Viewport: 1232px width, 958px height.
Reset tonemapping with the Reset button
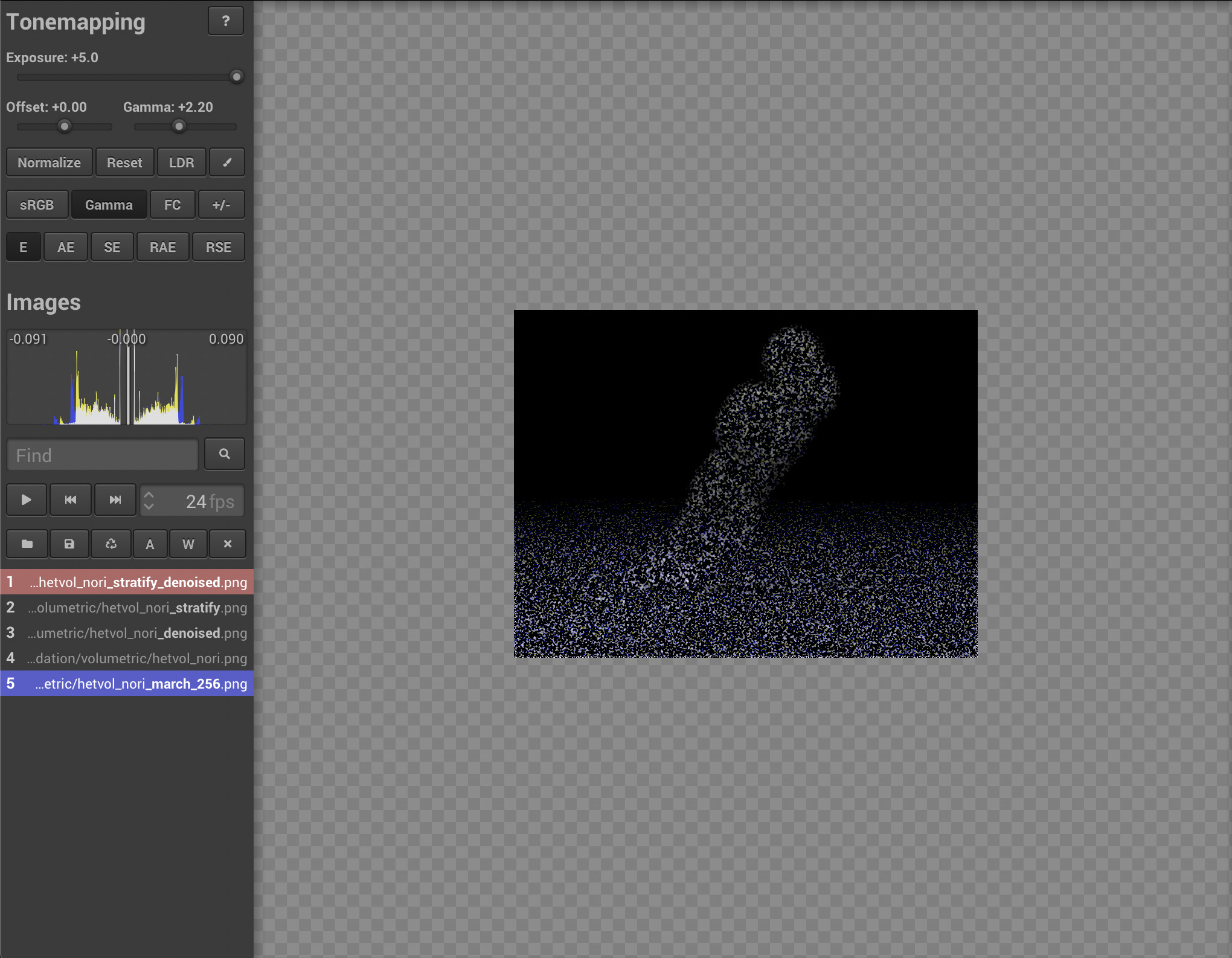124,162
